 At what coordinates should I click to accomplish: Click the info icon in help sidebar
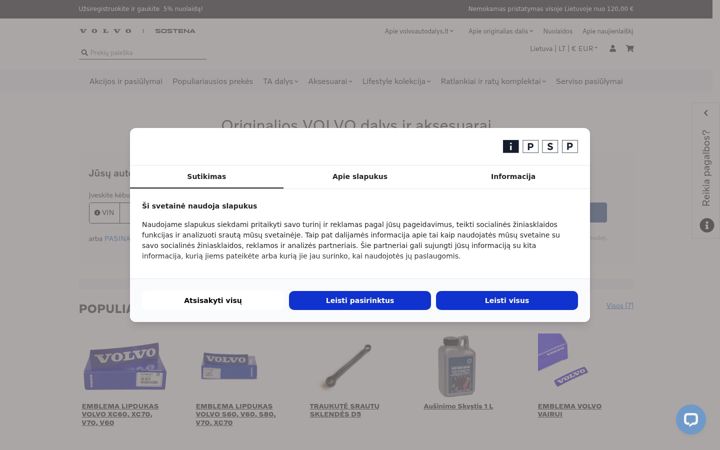coord(707,225)
